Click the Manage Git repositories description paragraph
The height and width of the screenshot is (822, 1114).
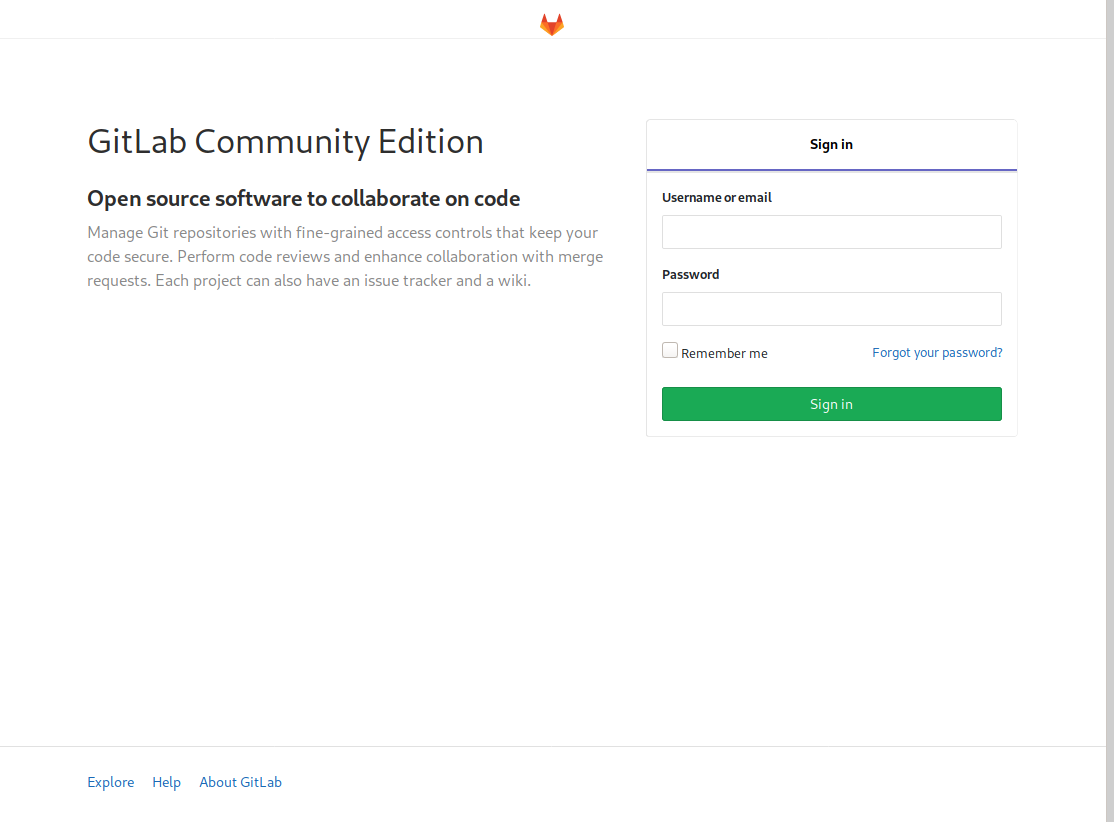pos(345,257)
